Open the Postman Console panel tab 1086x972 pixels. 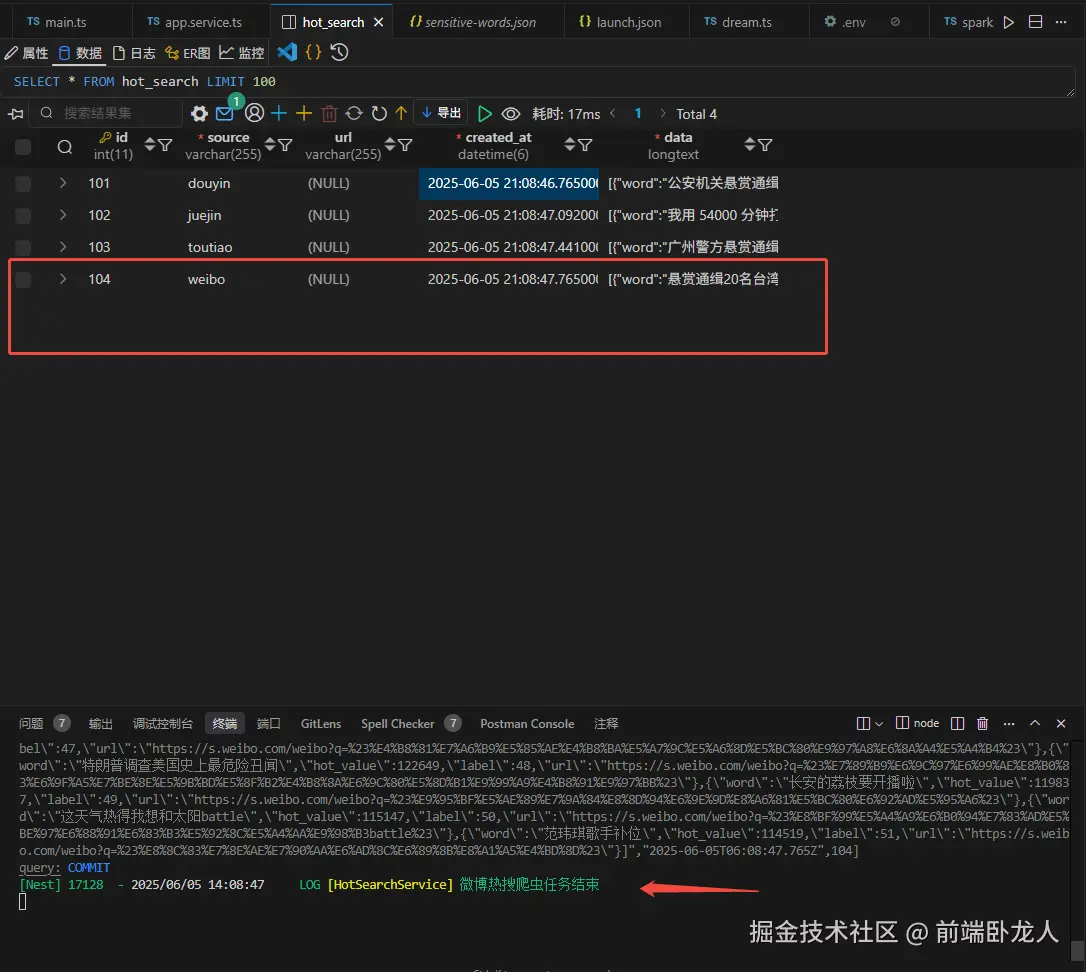[x=527, y=723]
